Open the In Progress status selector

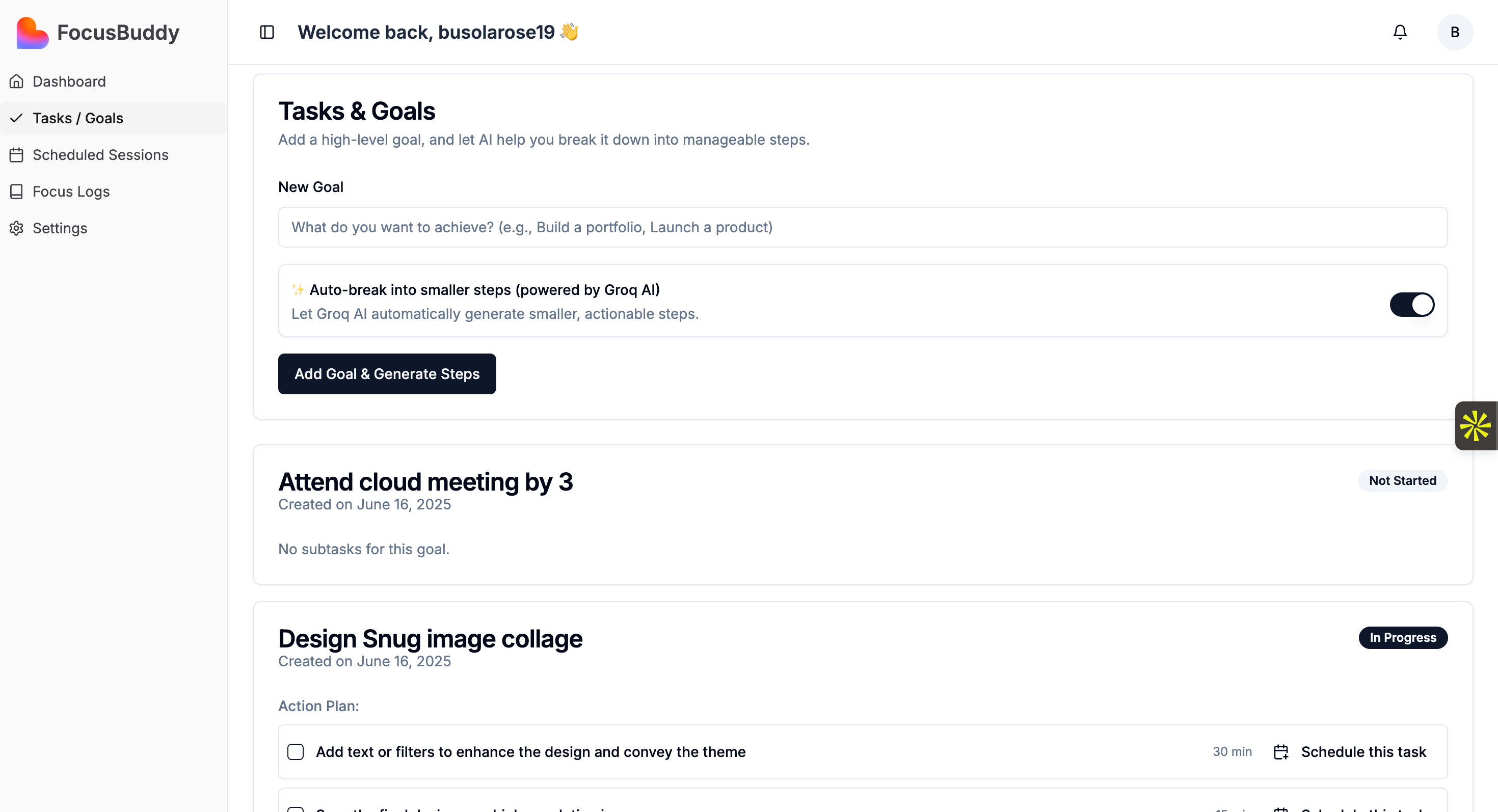(1403, 637)
